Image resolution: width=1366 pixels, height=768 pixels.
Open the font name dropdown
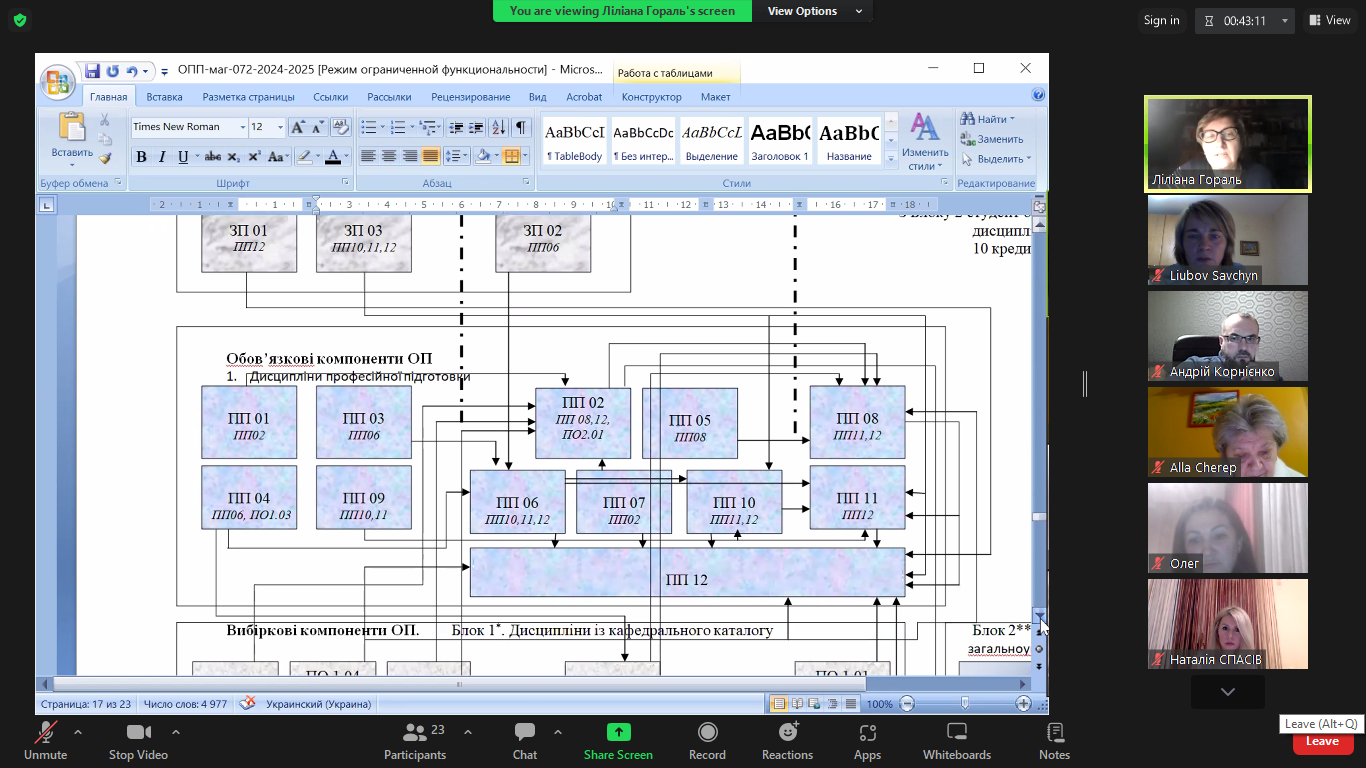click(x=242, y=127)
